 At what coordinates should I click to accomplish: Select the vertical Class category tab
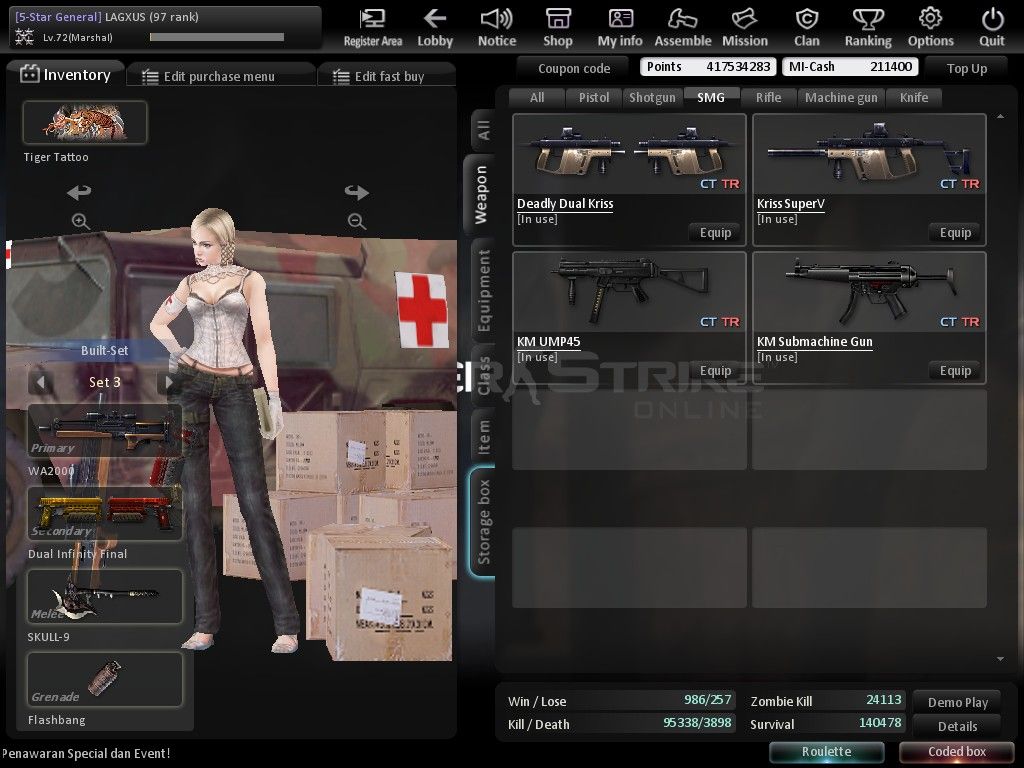(x=483, y=376)
